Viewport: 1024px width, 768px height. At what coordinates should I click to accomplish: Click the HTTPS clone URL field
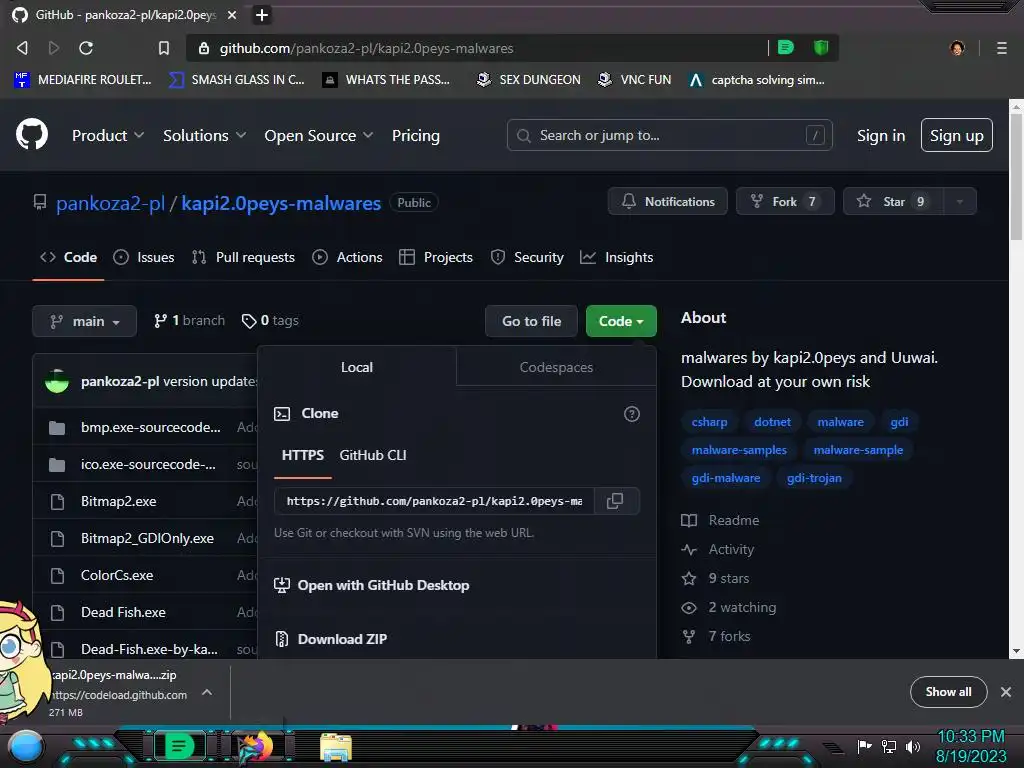click(434, 501)
